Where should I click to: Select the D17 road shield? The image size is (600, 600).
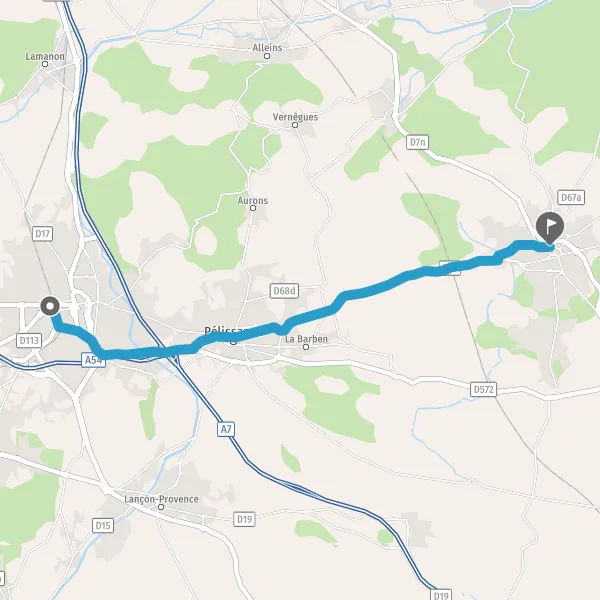point(42,233)
